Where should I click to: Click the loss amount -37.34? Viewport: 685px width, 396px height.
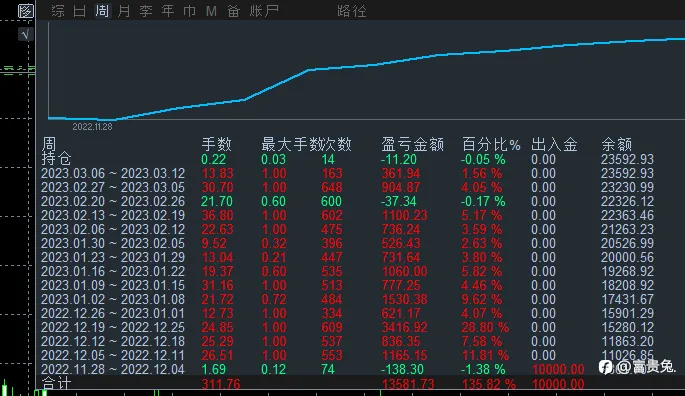399,201
